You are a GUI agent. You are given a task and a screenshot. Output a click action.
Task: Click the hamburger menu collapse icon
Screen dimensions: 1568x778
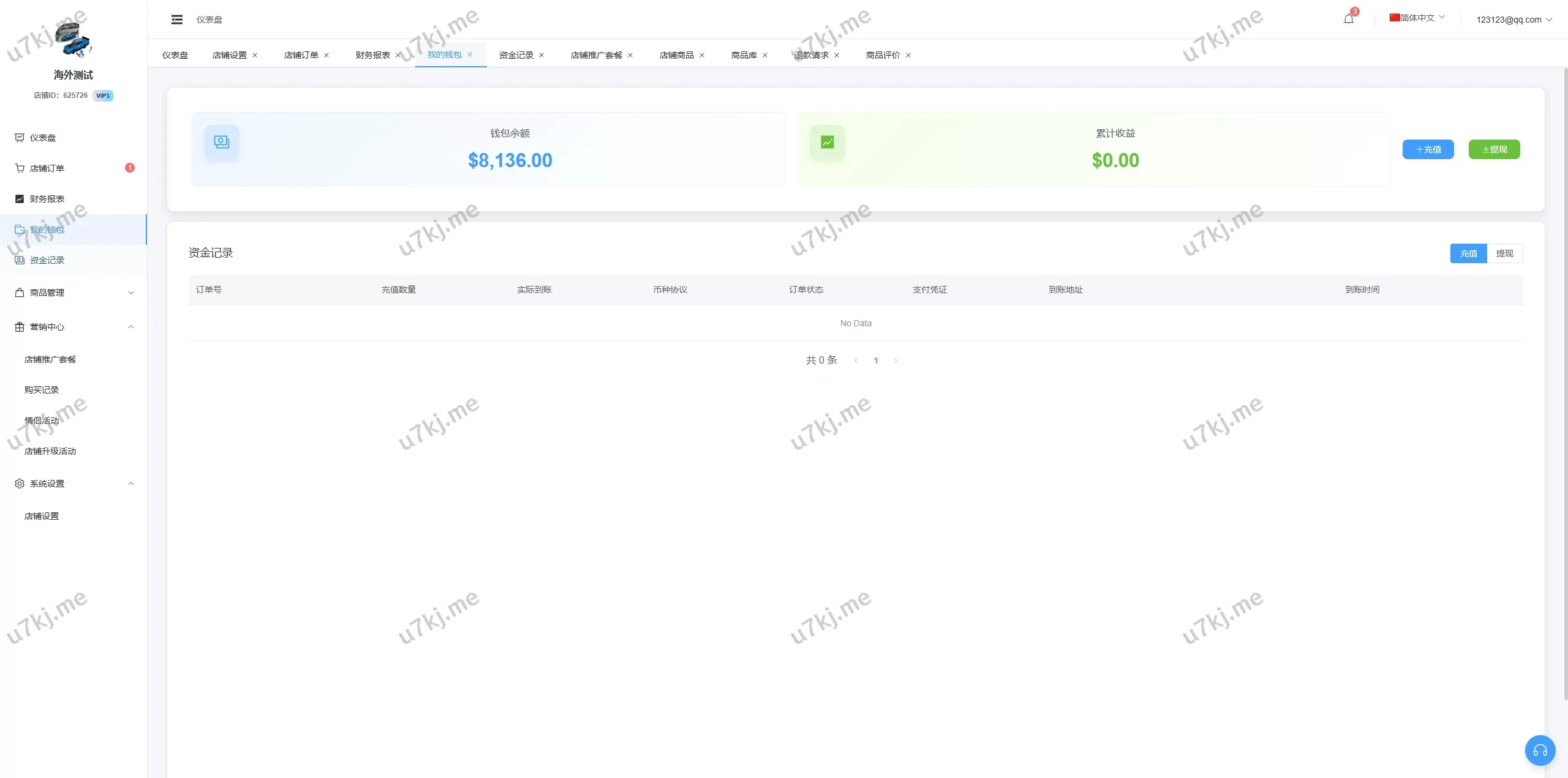tap(177, 20)
